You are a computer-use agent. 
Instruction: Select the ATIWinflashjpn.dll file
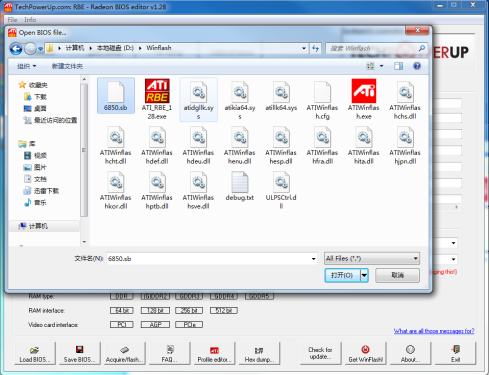[x=405, y=145]
